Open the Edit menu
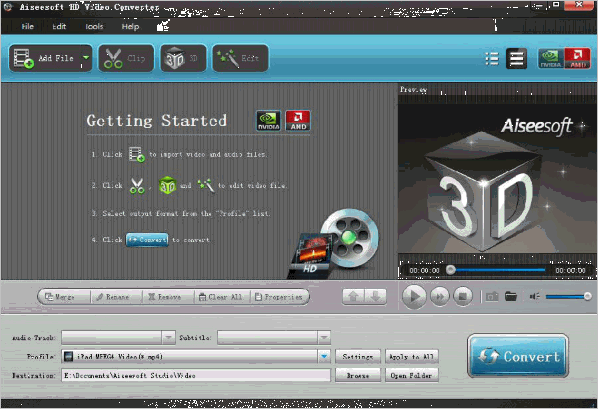 (59, 27)
